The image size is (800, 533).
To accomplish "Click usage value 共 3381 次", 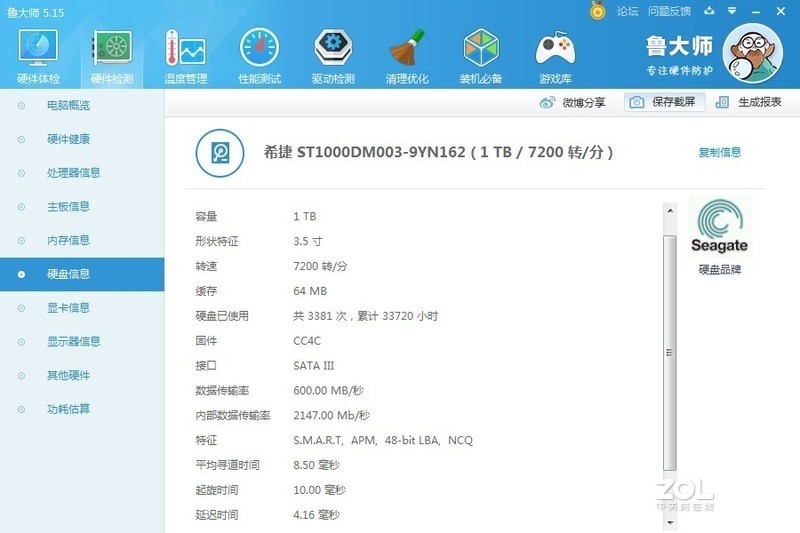I will pos(320,316).
